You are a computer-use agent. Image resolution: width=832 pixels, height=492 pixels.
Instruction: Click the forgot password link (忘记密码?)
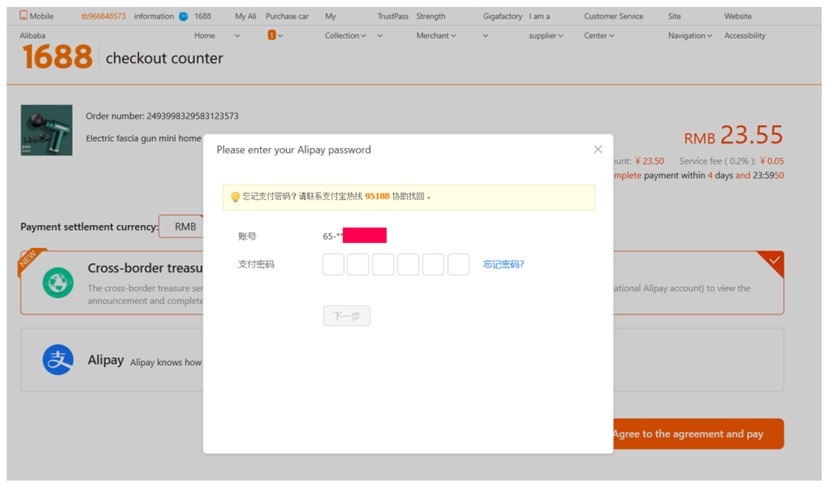503,264
